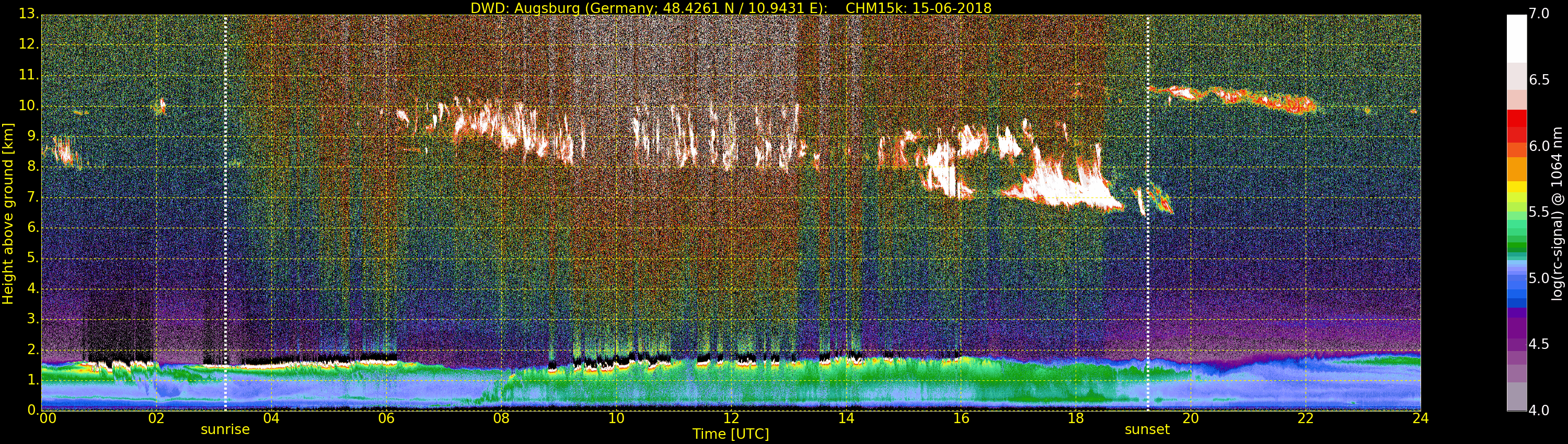Click the time axis tick label '16'
Viewport: 1568px width, 444px height.
coord(961,418)
